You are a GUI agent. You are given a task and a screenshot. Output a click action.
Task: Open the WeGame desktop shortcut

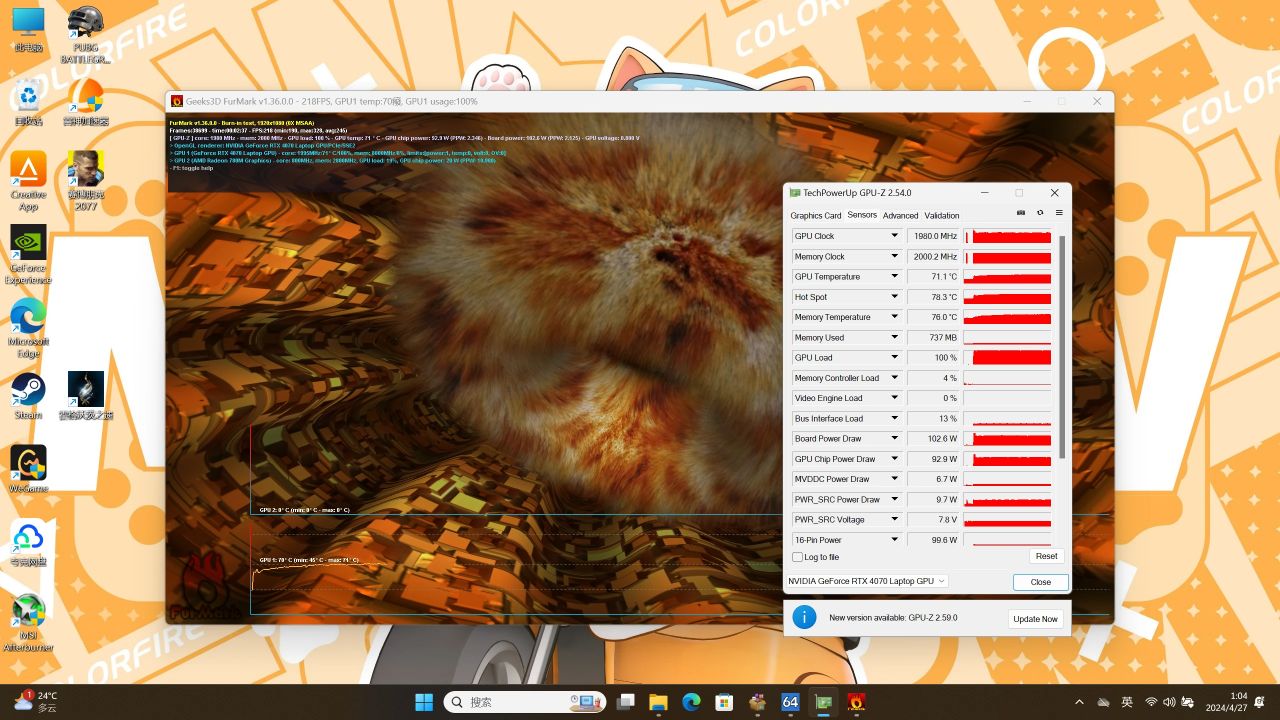coord(28,469)
